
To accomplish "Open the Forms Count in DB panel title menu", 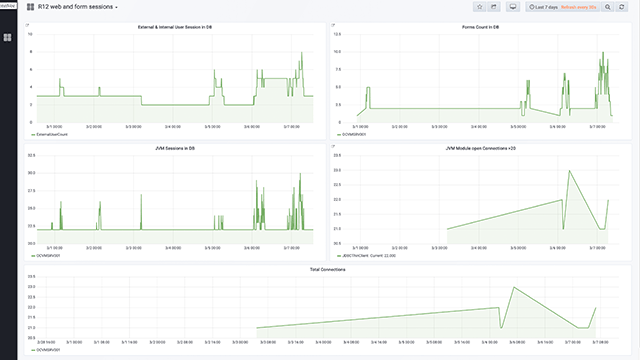I will (480, 27).
